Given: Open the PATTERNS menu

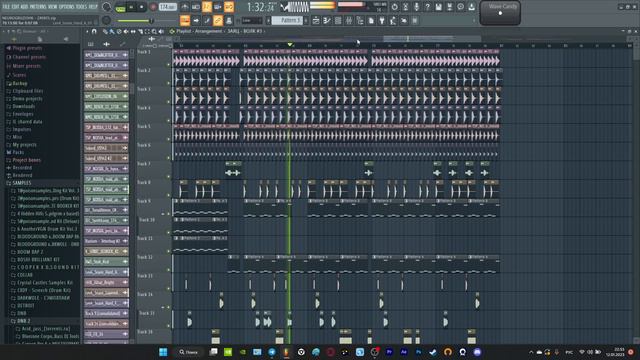Looking at the screenshot, I should pyautogui.click(x=38, y=7).
